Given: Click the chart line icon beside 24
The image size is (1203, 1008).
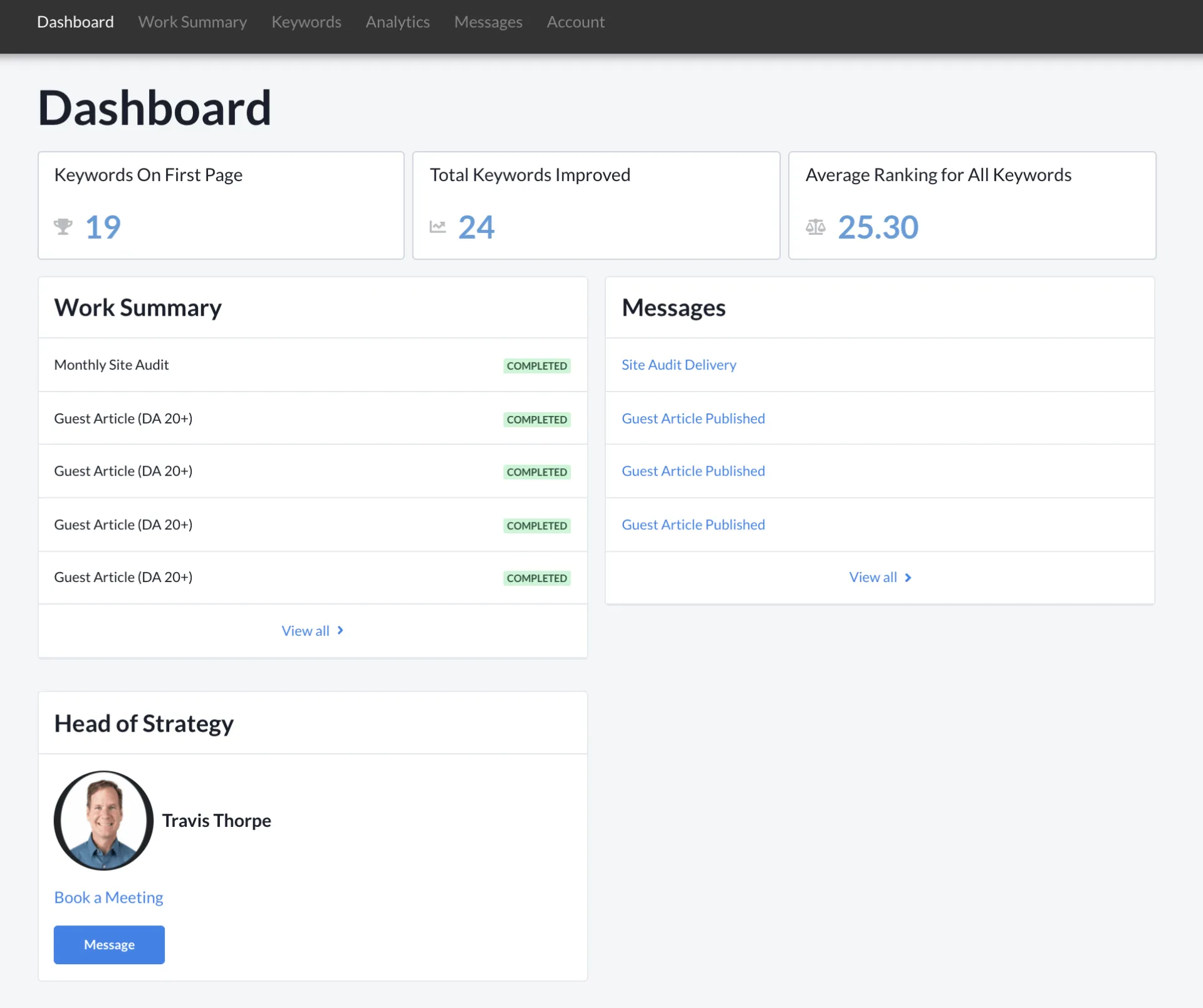Looking at the screenshot, I should [437, 227].
